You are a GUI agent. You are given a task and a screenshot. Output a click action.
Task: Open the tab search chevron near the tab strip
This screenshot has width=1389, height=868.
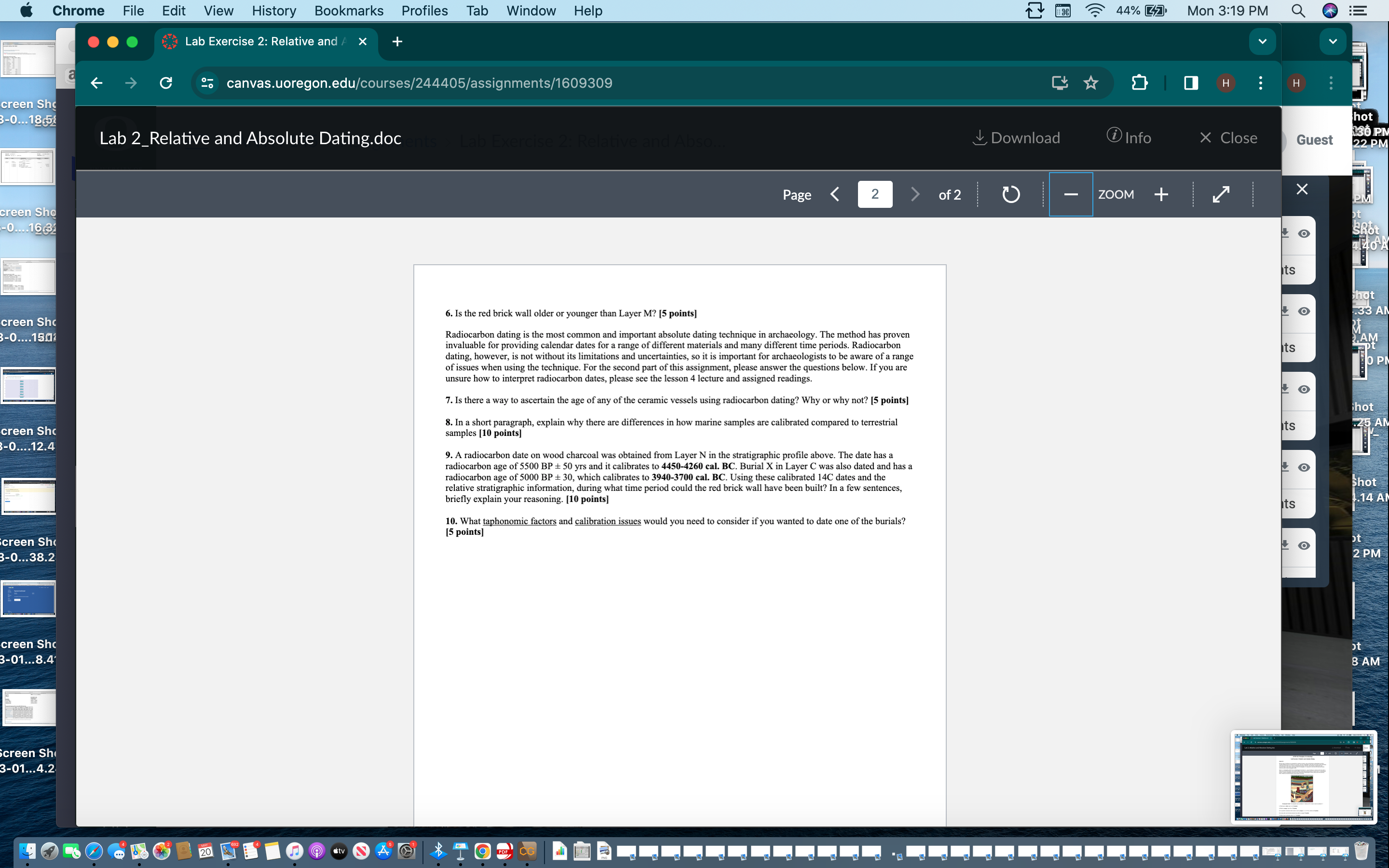1262,41
